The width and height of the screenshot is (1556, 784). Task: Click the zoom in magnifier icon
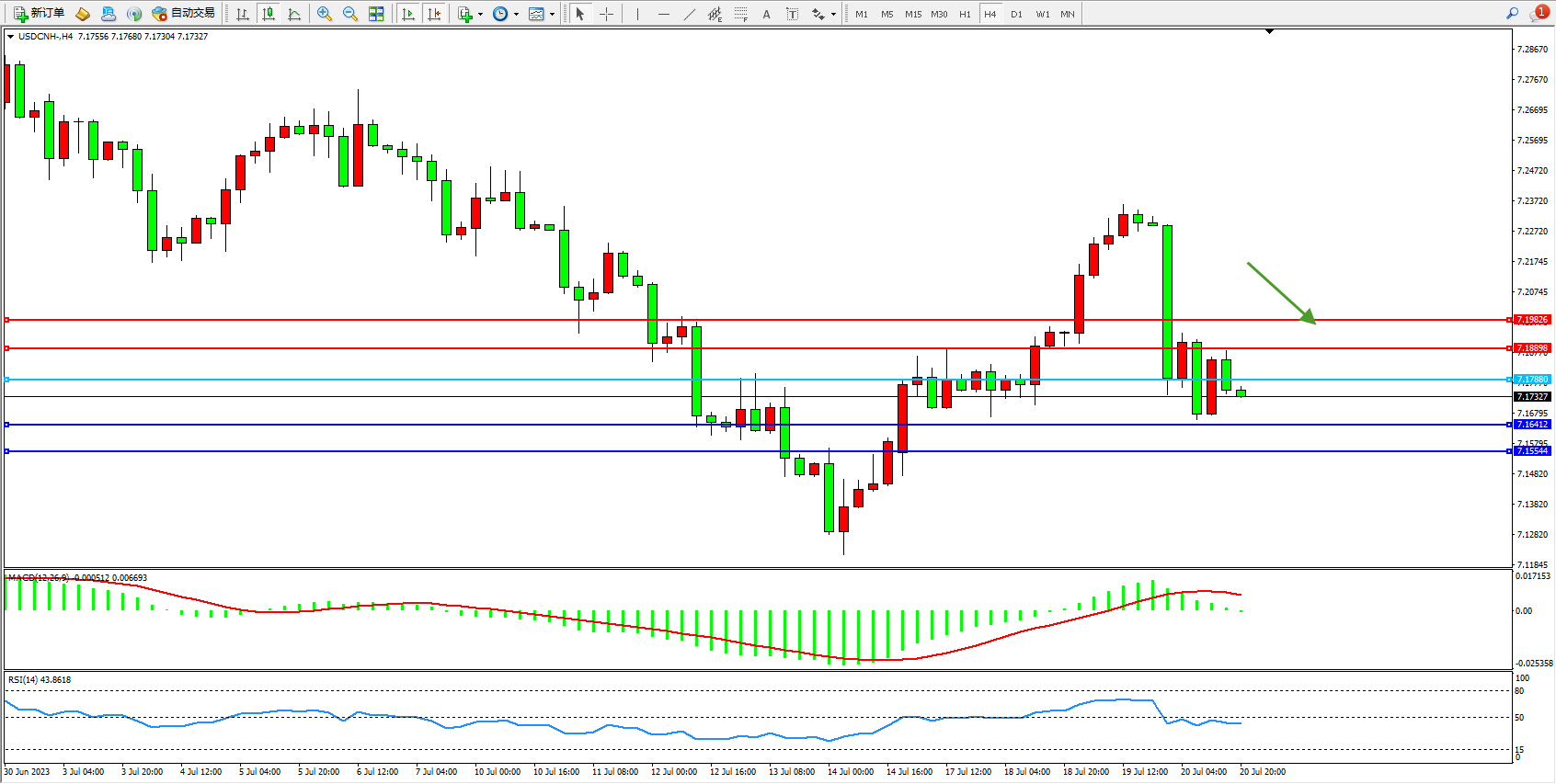pos(325,14)
